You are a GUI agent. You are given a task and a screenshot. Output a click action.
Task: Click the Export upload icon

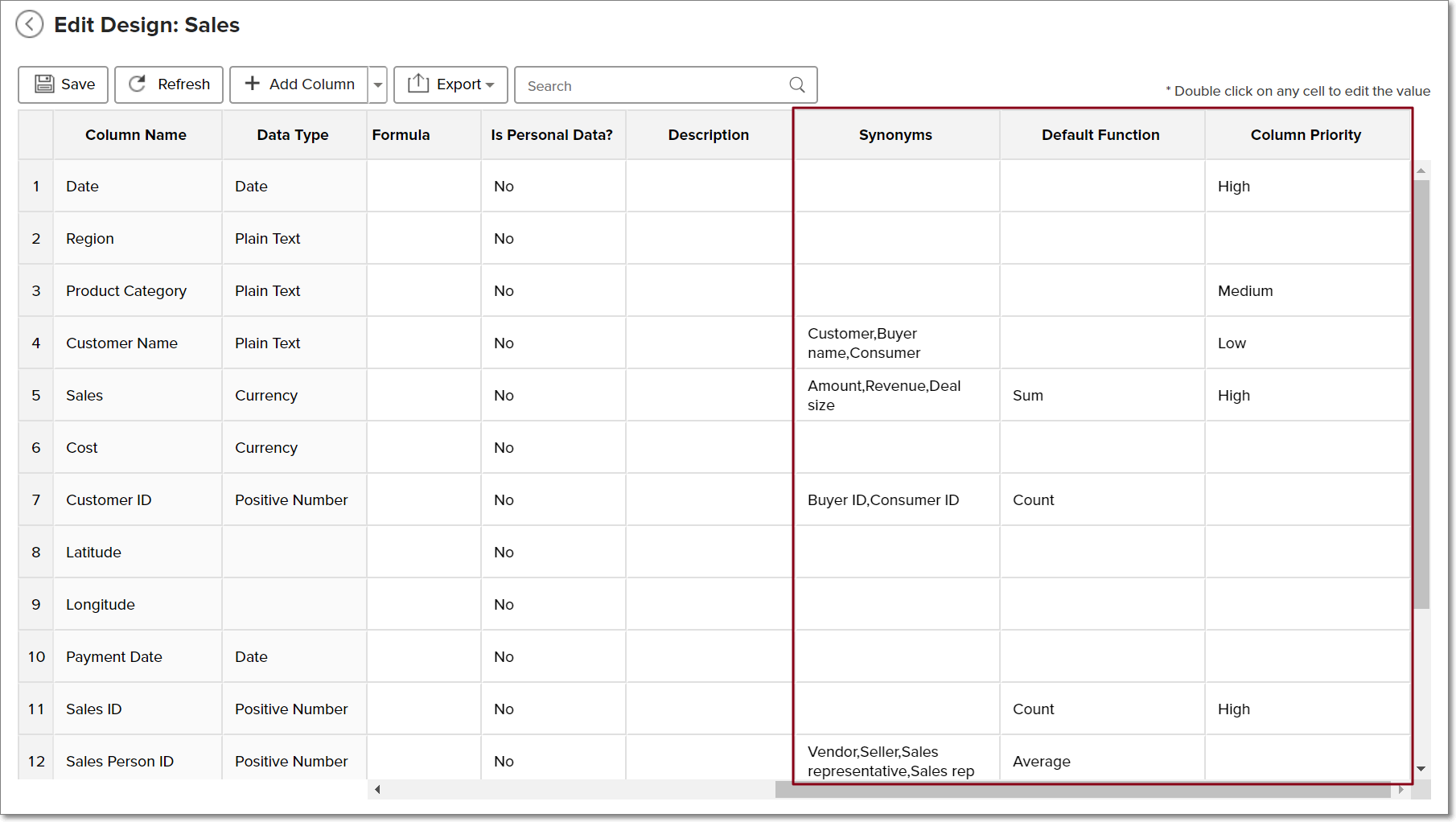tap(418, 84)
